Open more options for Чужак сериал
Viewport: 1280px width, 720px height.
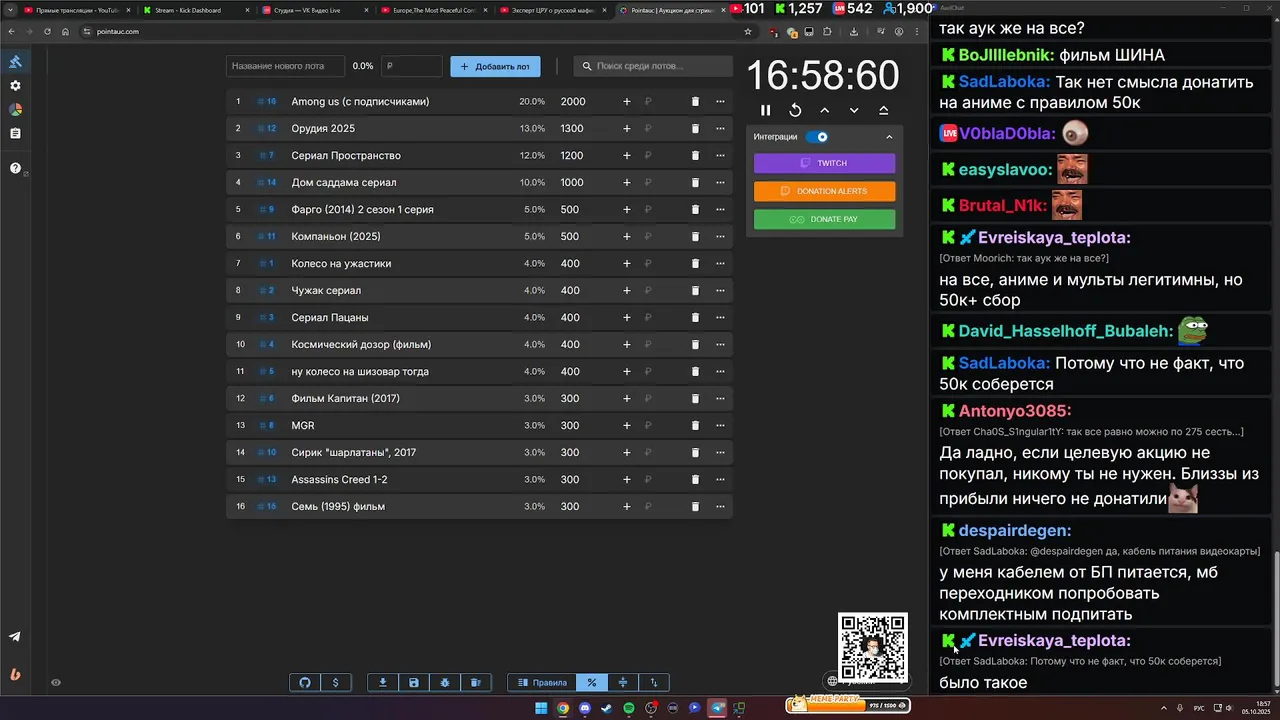[720, 291]
